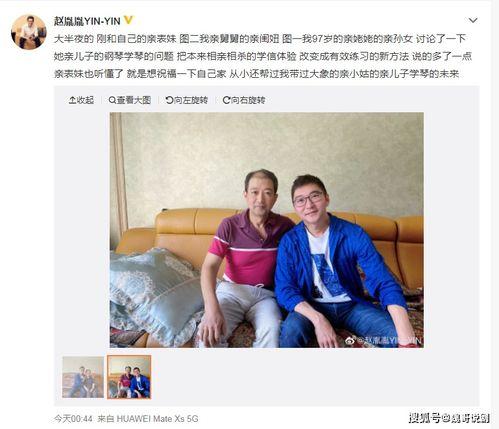Open the poster's round profile avatar
The image size is (499, 429).
tap(28, 32)
